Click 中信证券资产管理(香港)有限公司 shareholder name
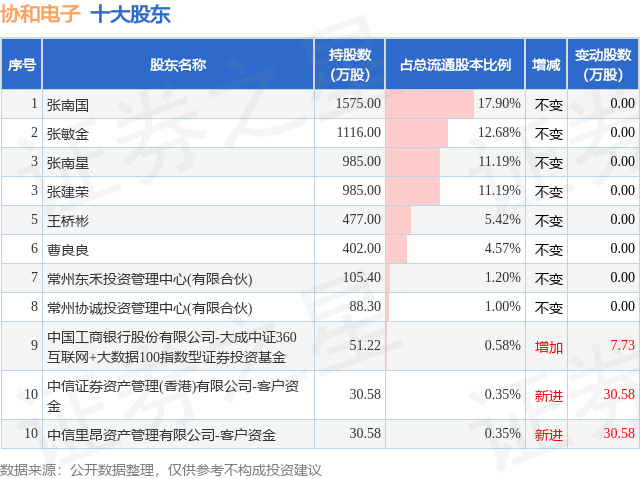The image size is (640, 479). pos(173,396)
